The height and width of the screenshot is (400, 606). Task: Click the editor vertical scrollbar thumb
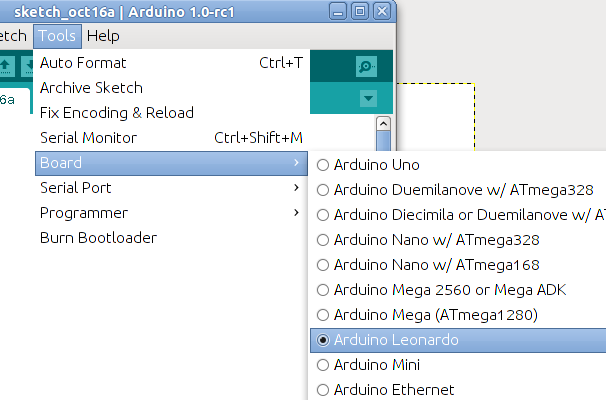click(383, 141)
